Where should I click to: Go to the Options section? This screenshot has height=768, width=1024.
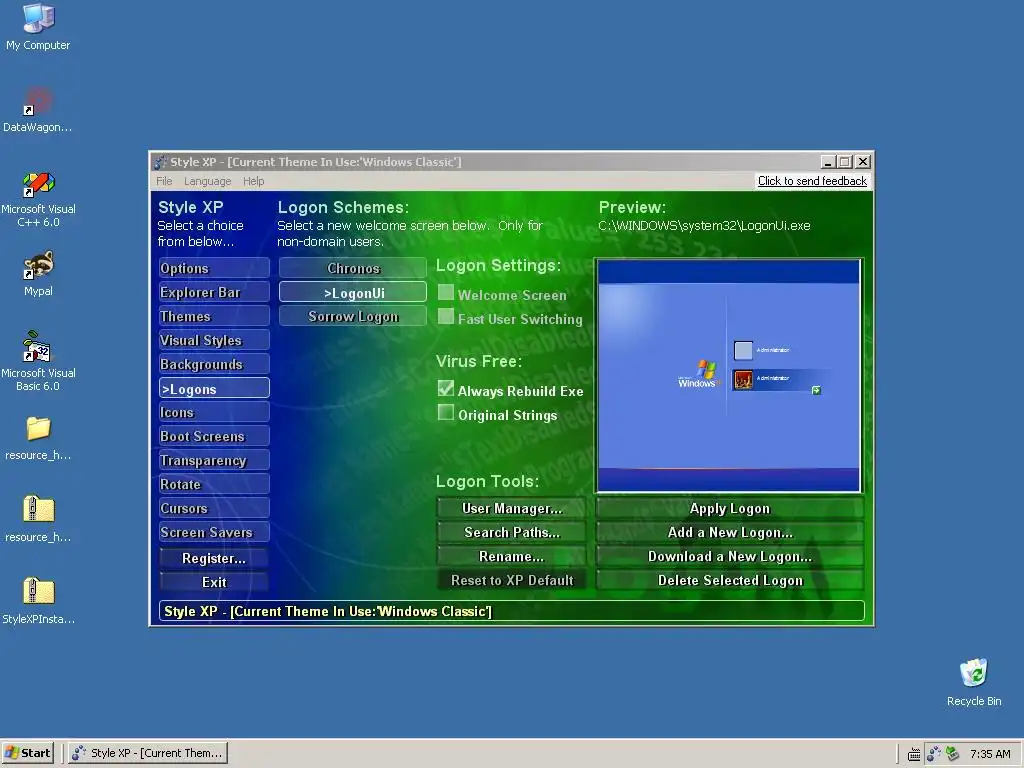tap(214, 268)
